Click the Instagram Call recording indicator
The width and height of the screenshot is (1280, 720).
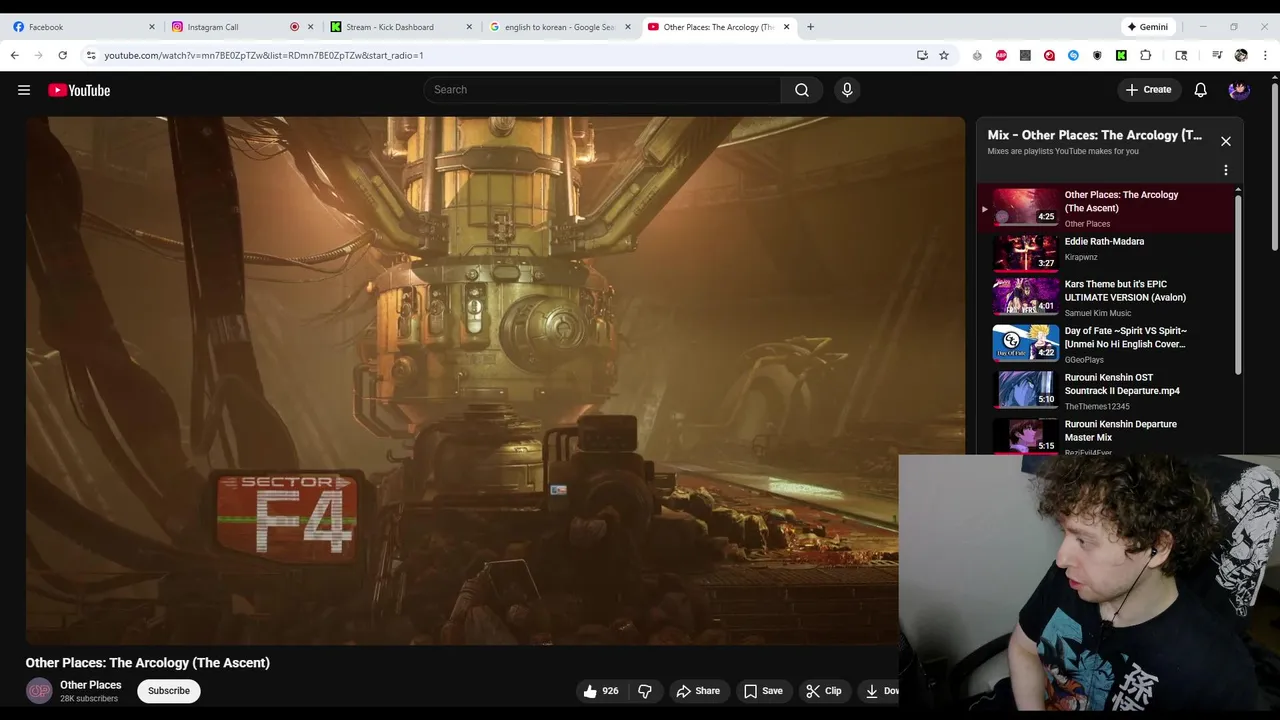pos(294,27)
